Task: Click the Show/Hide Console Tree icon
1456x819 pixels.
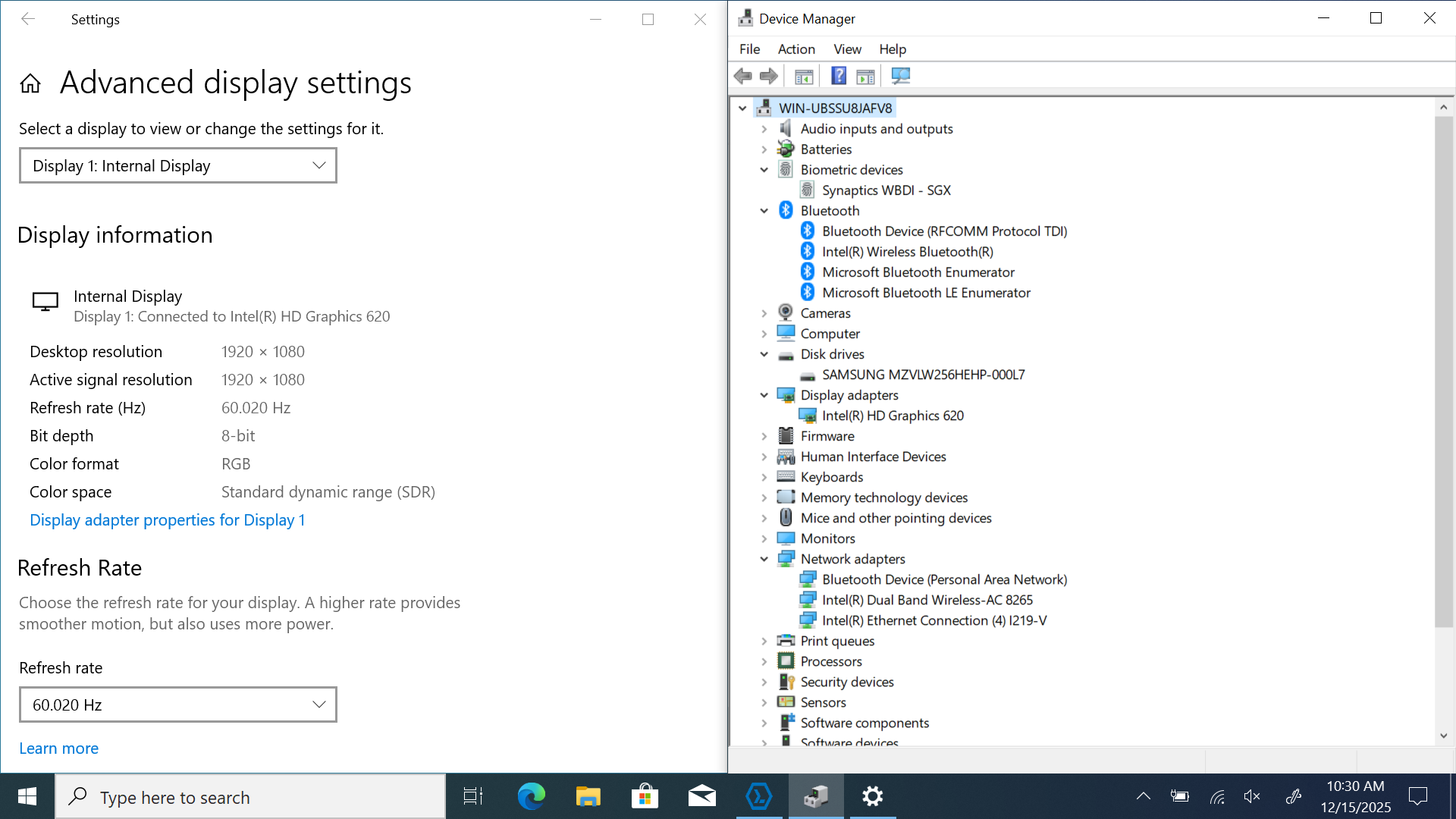Action: coord(804,76)
